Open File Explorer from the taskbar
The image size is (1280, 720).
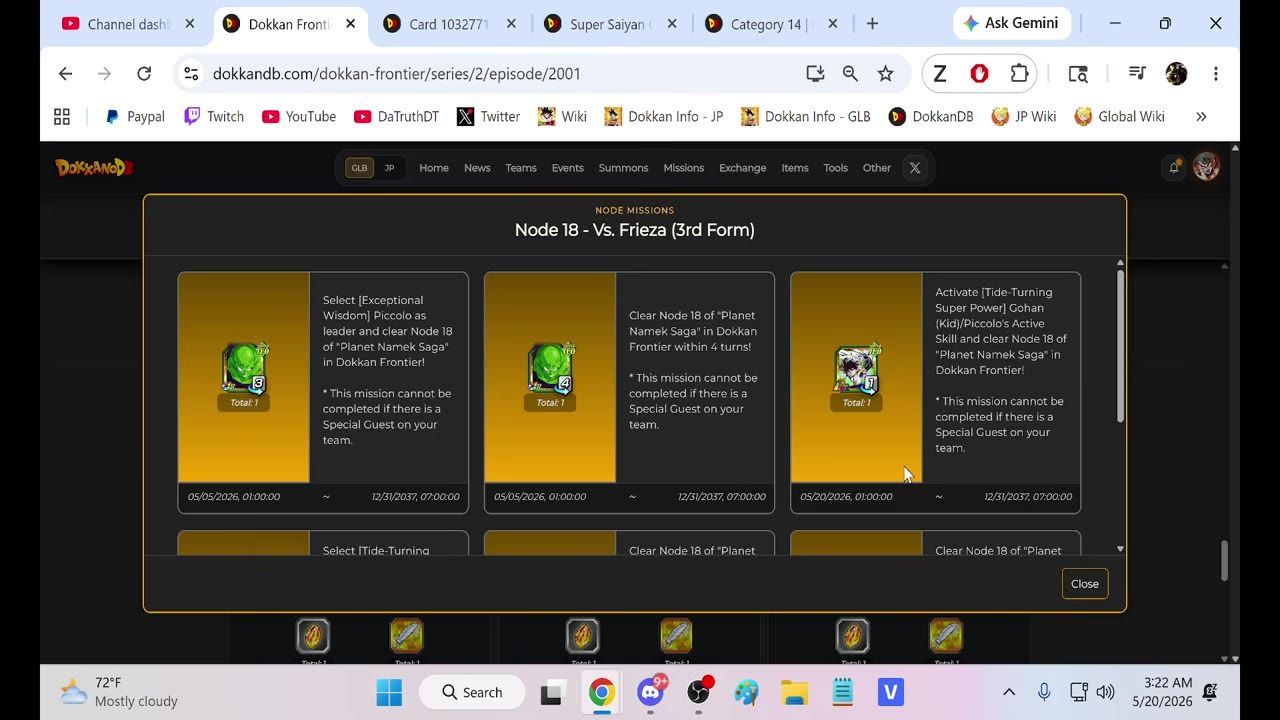795,692
